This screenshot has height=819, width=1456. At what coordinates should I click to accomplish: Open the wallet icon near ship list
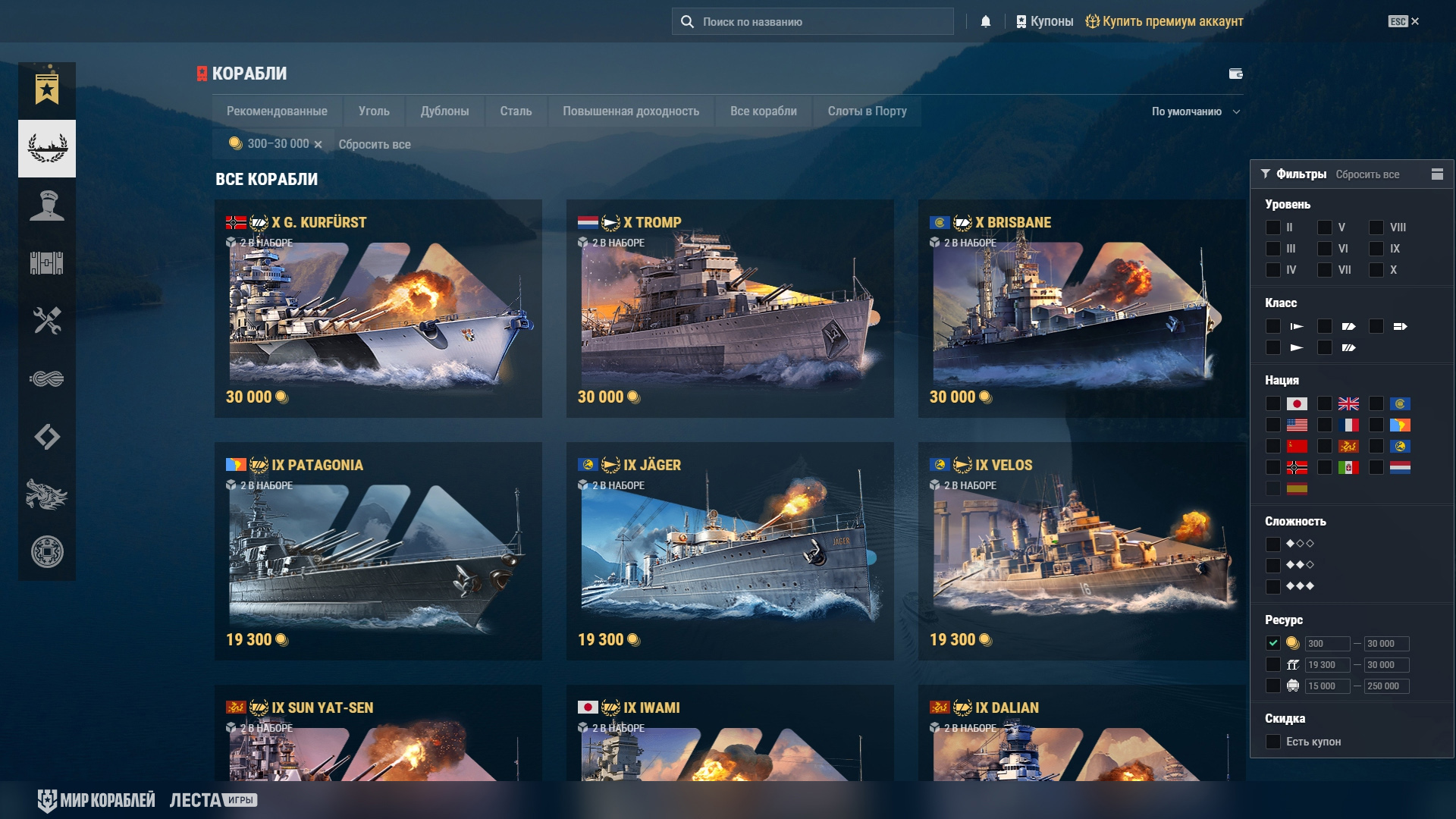(x=1235, y=74)
